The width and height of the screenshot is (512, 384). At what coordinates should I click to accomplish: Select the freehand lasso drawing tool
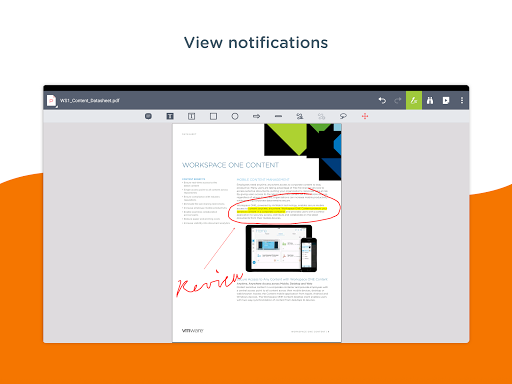pyautogui.click(x=343, y=116)
